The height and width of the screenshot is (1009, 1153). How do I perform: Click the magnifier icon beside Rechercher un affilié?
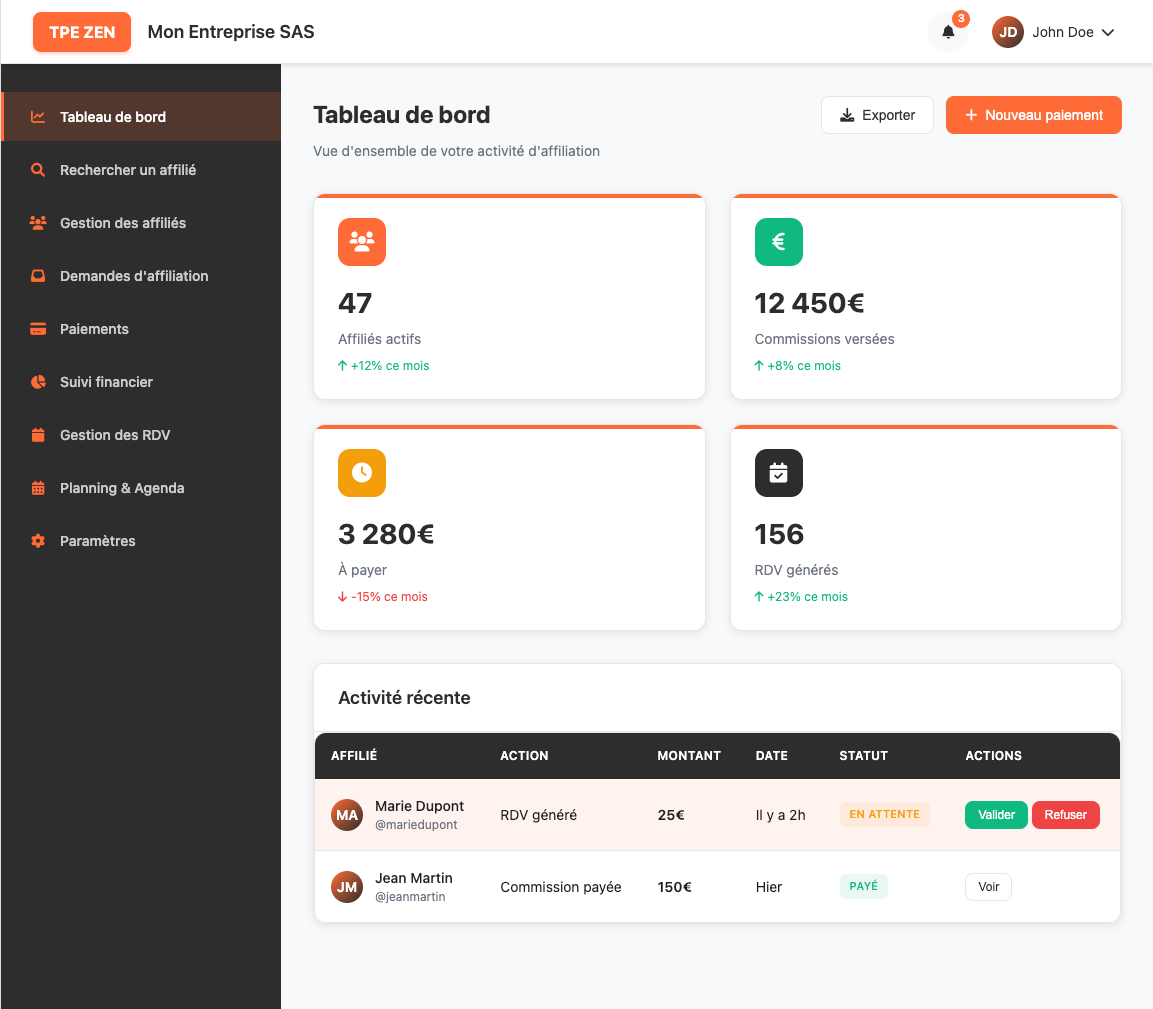[38, 170]
